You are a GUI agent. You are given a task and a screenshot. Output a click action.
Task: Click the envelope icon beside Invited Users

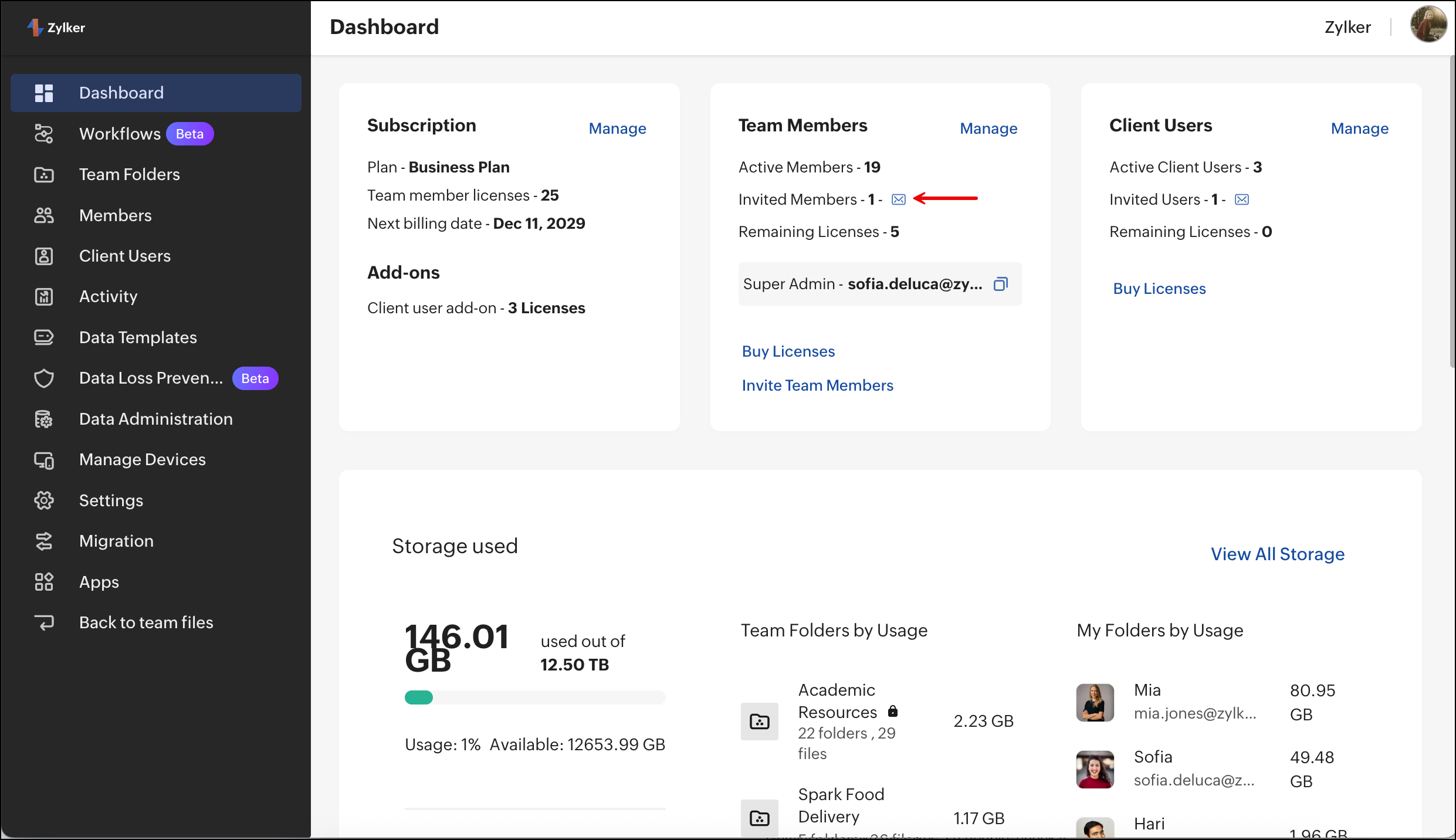[x=1241, y=199]
